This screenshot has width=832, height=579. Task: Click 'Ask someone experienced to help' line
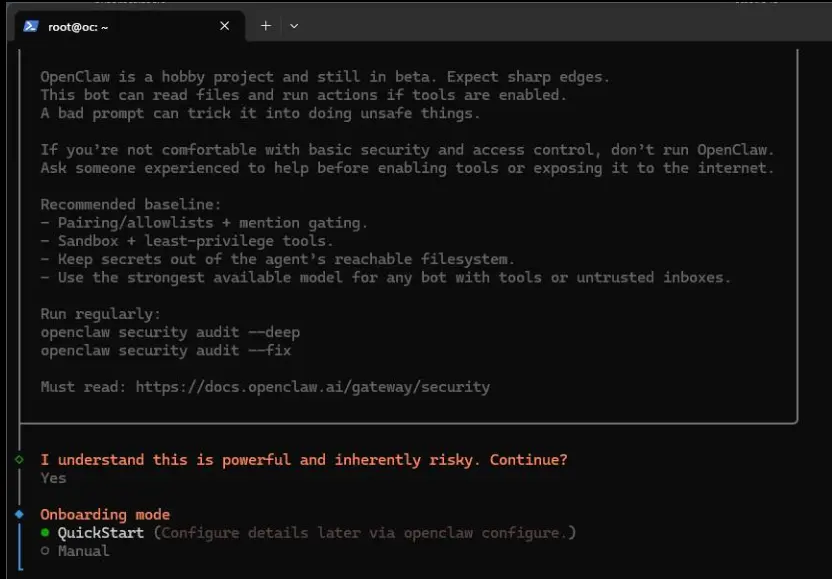pos(408,168)
